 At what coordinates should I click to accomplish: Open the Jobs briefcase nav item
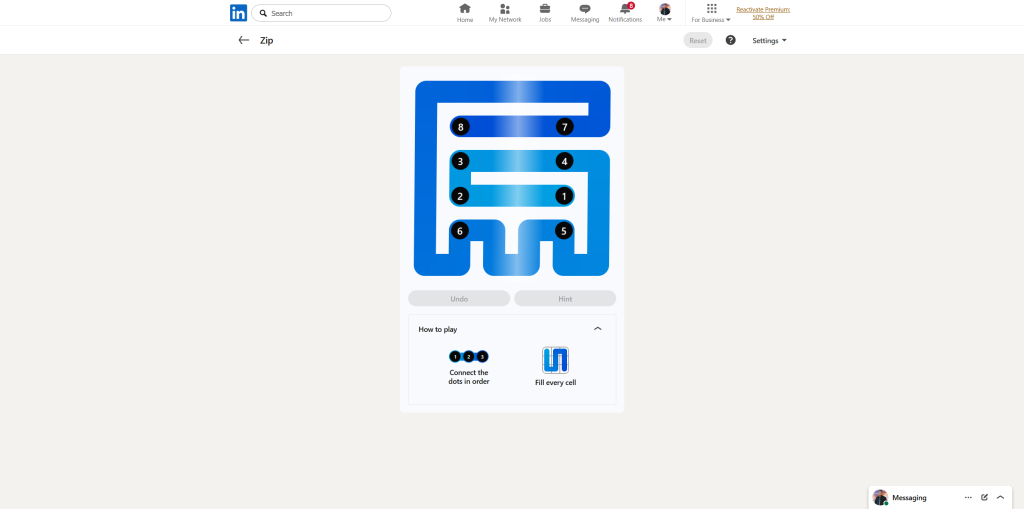point(545,13)
